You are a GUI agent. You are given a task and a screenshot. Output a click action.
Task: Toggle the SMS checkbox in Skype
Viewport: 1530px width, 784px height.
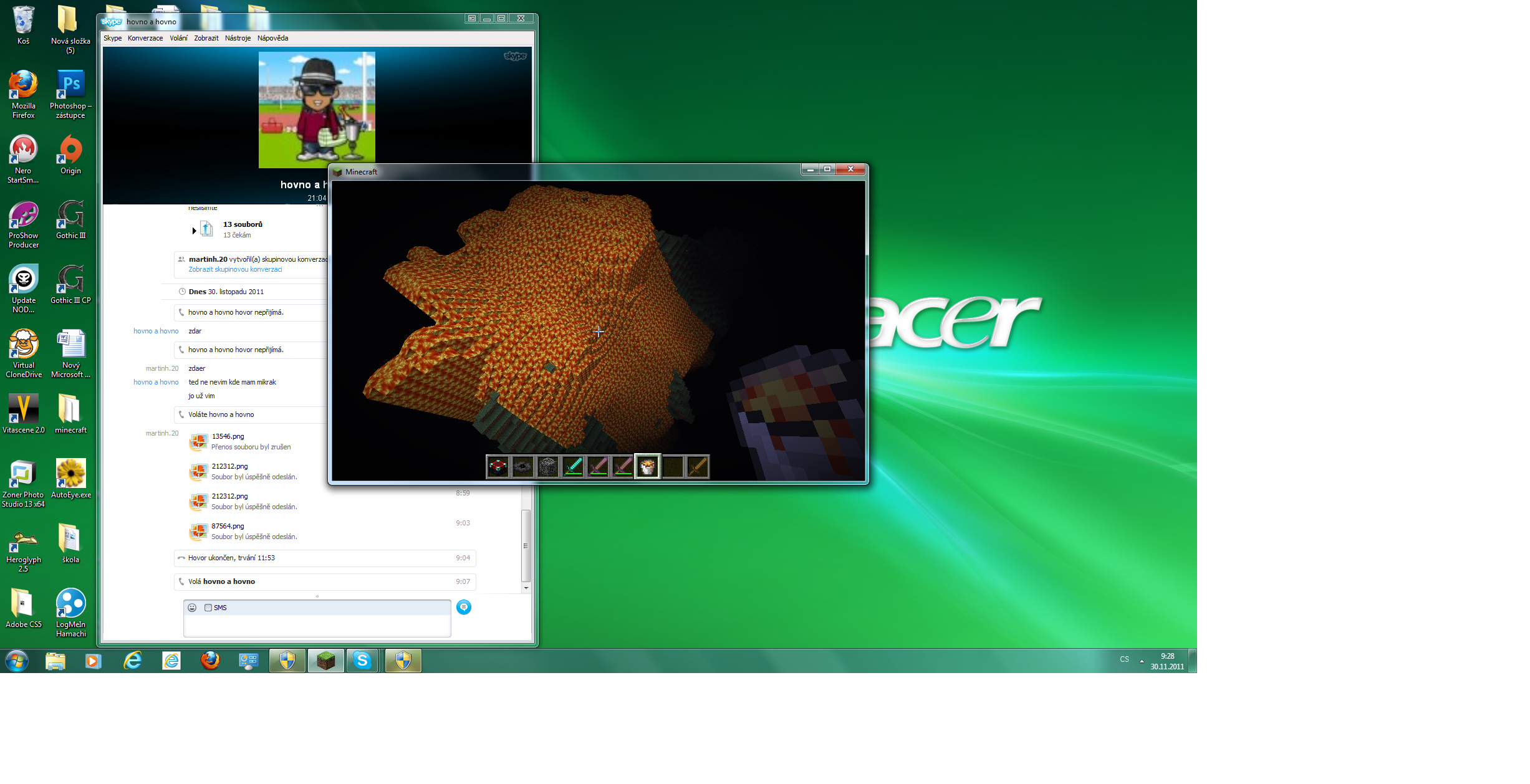point(208,608)
